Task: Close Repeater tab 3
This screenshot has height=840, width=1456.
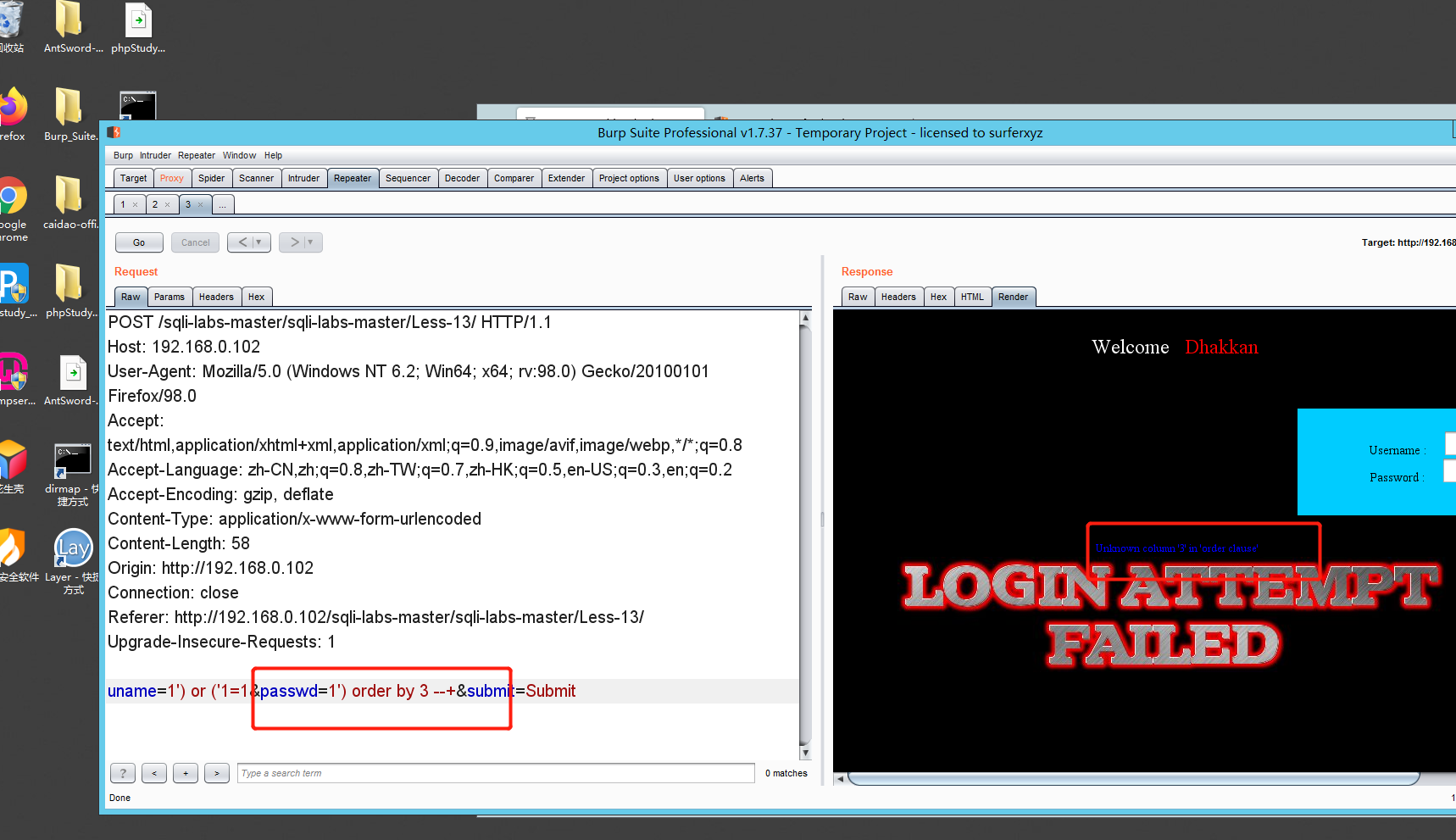Action: (x=200, y=204)
